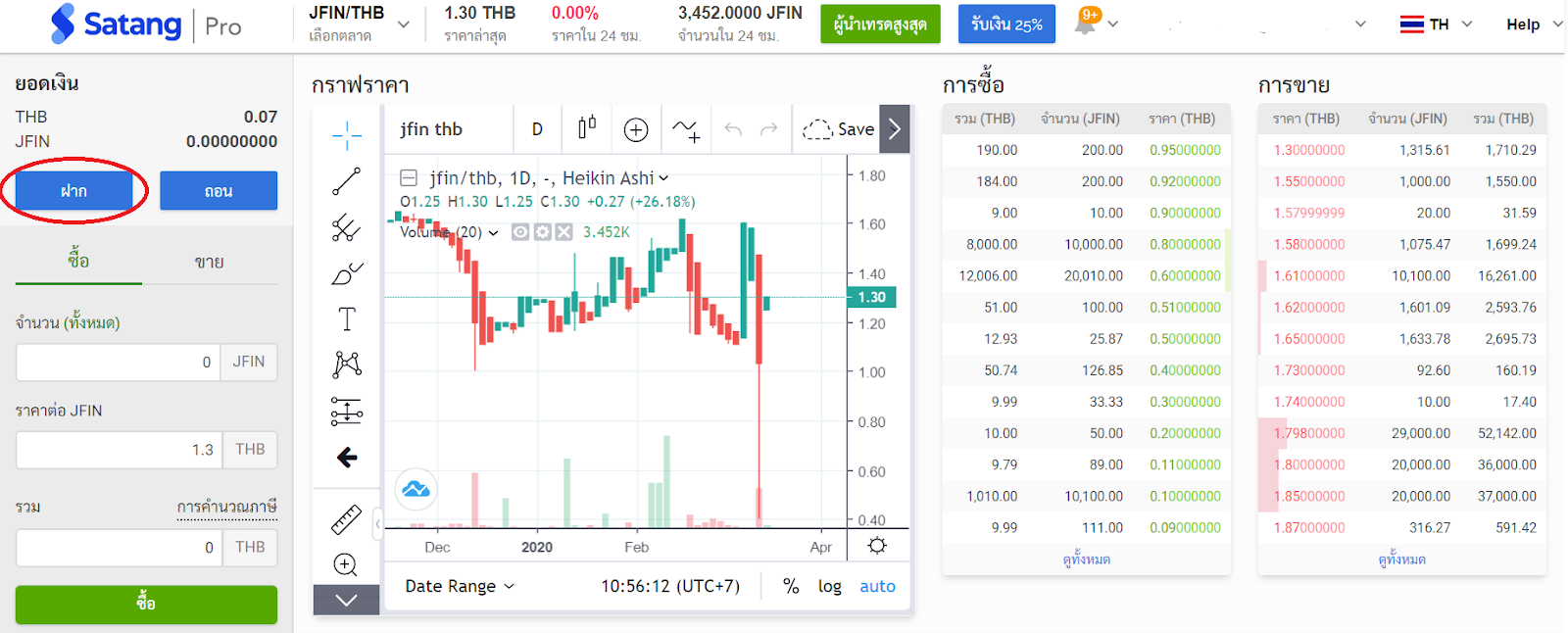
Task: Save the chart layout to cloud
Action: tap(838, 129)
